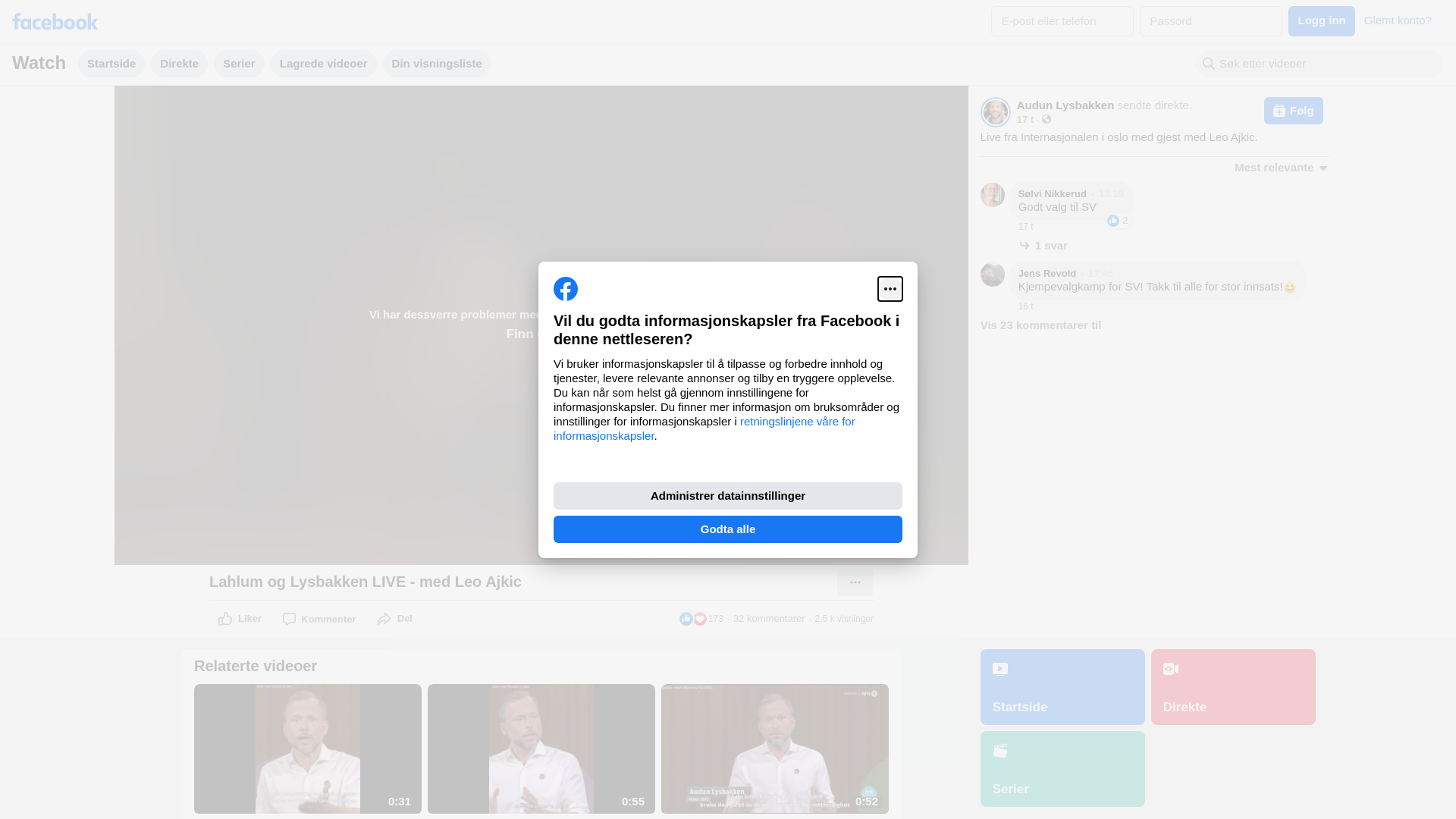Click the search magnifier icon
This screenshot has width=1456, height=819.
click(x=1209, y=64)
